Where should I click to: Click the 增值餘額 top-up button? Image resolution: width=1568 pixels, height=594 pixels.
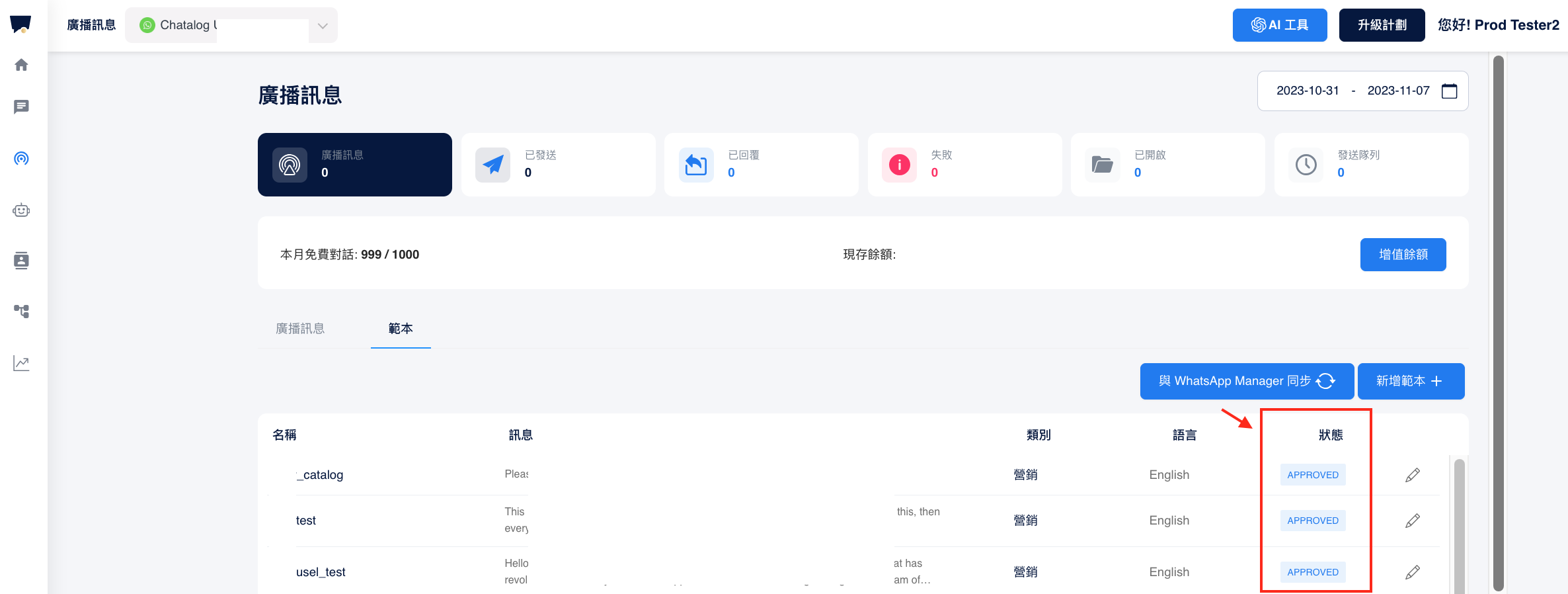[1403, 255]
